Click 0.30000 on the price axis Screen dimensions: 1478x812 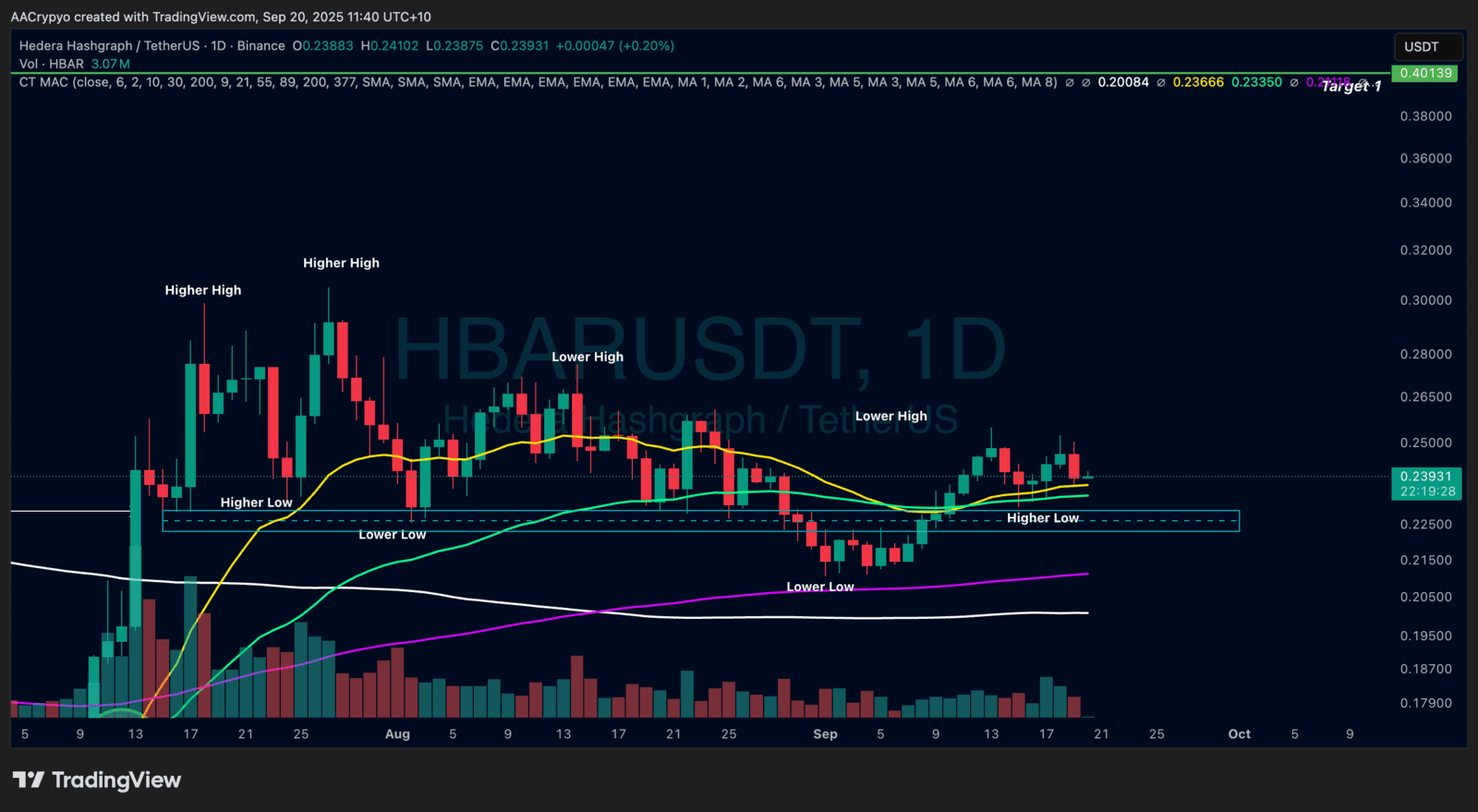[1425, 300]
